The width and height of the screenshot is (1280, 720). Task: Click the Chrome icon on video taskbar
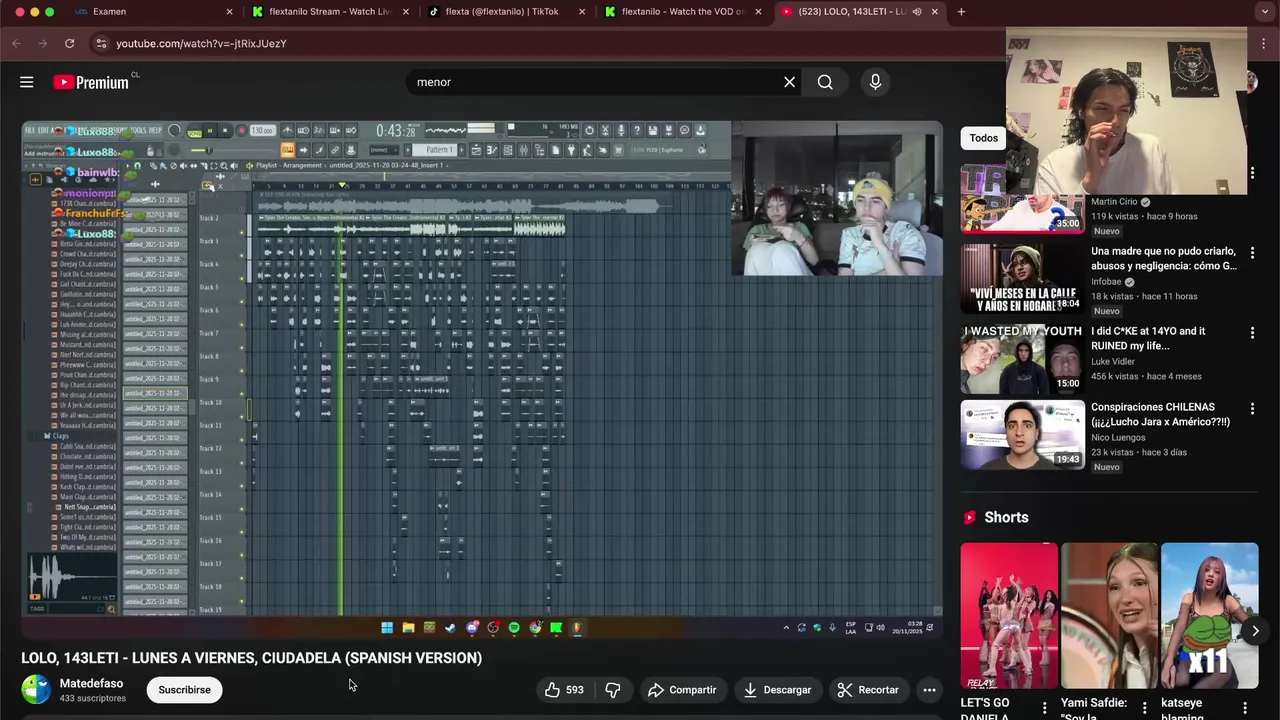tap(535, 628)
